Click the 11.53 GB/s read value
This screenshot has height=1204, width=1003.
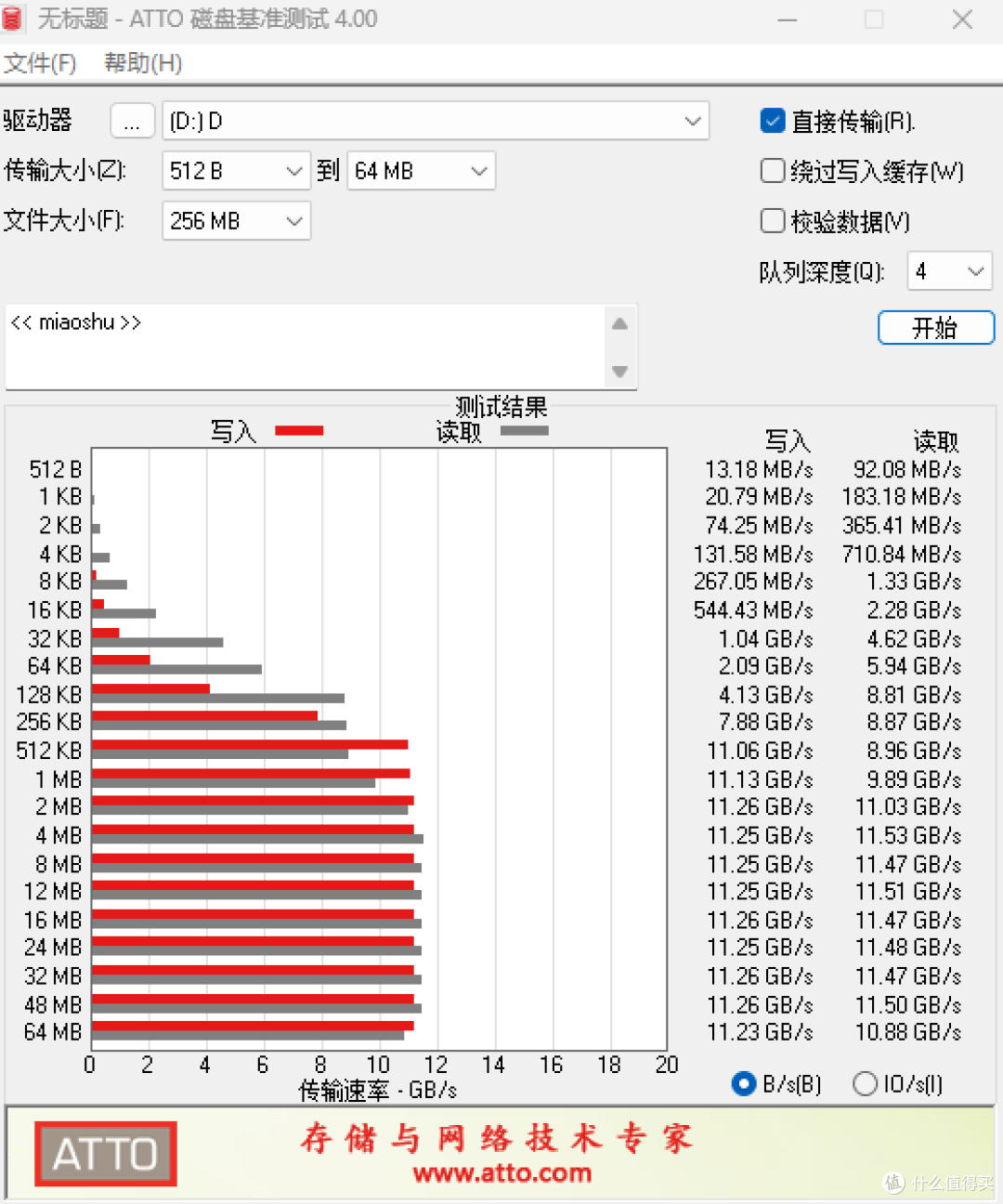click(908, 835)
